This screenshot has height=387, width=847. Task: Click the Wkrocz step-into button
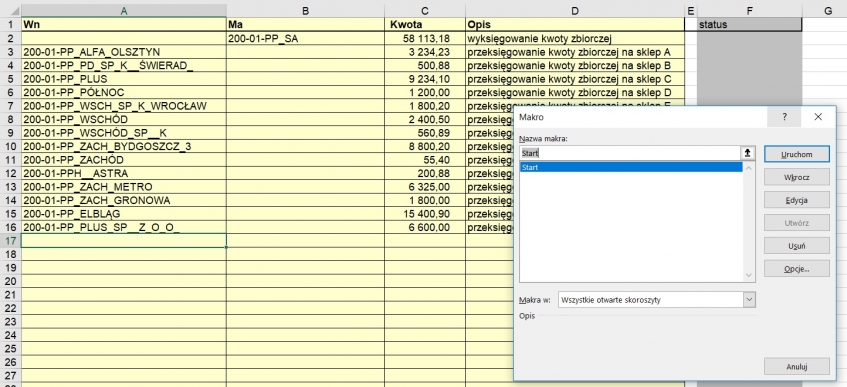click(x=796, y=177)
